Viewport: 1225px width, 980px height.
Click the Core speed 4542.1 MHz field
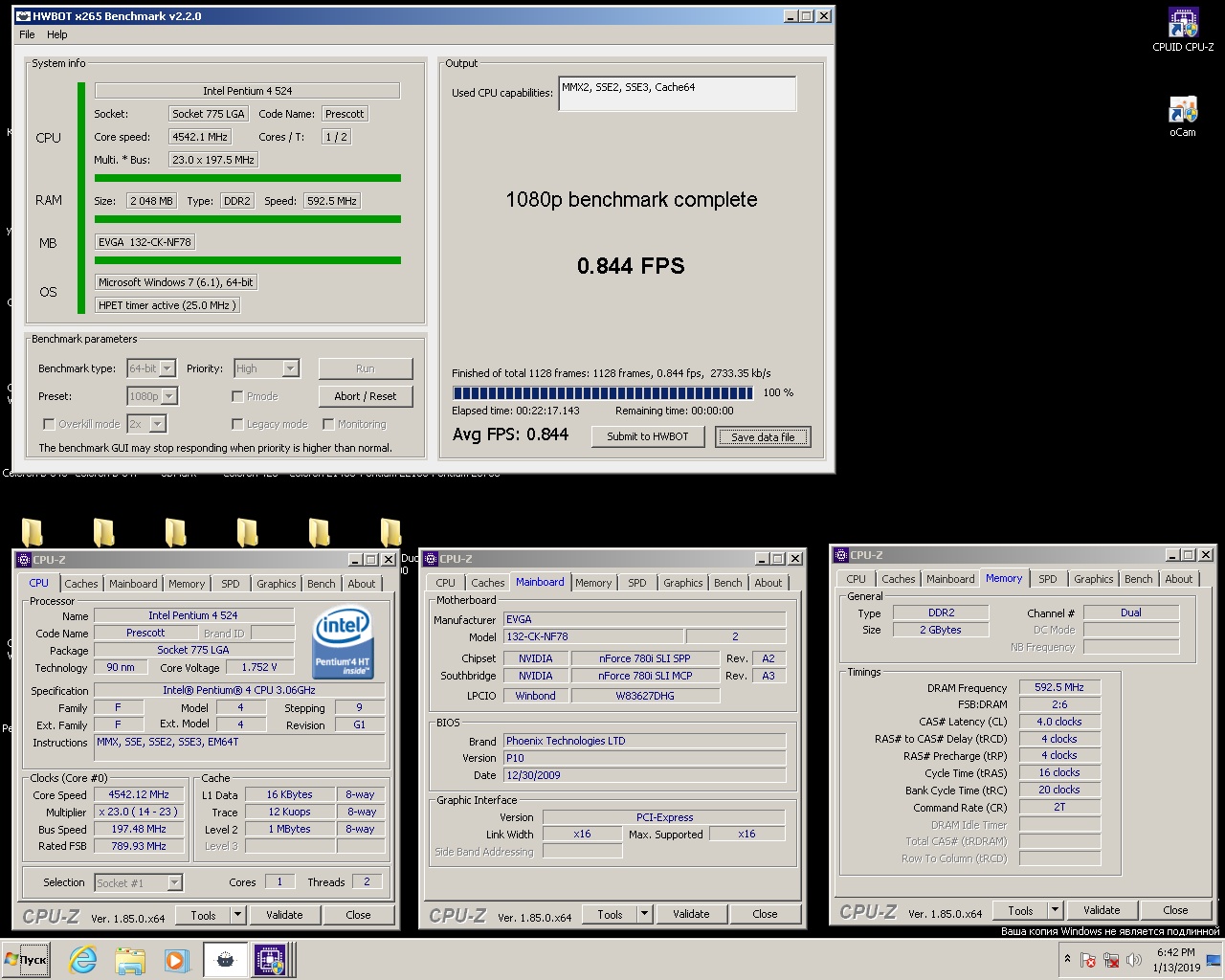point(200,137)
